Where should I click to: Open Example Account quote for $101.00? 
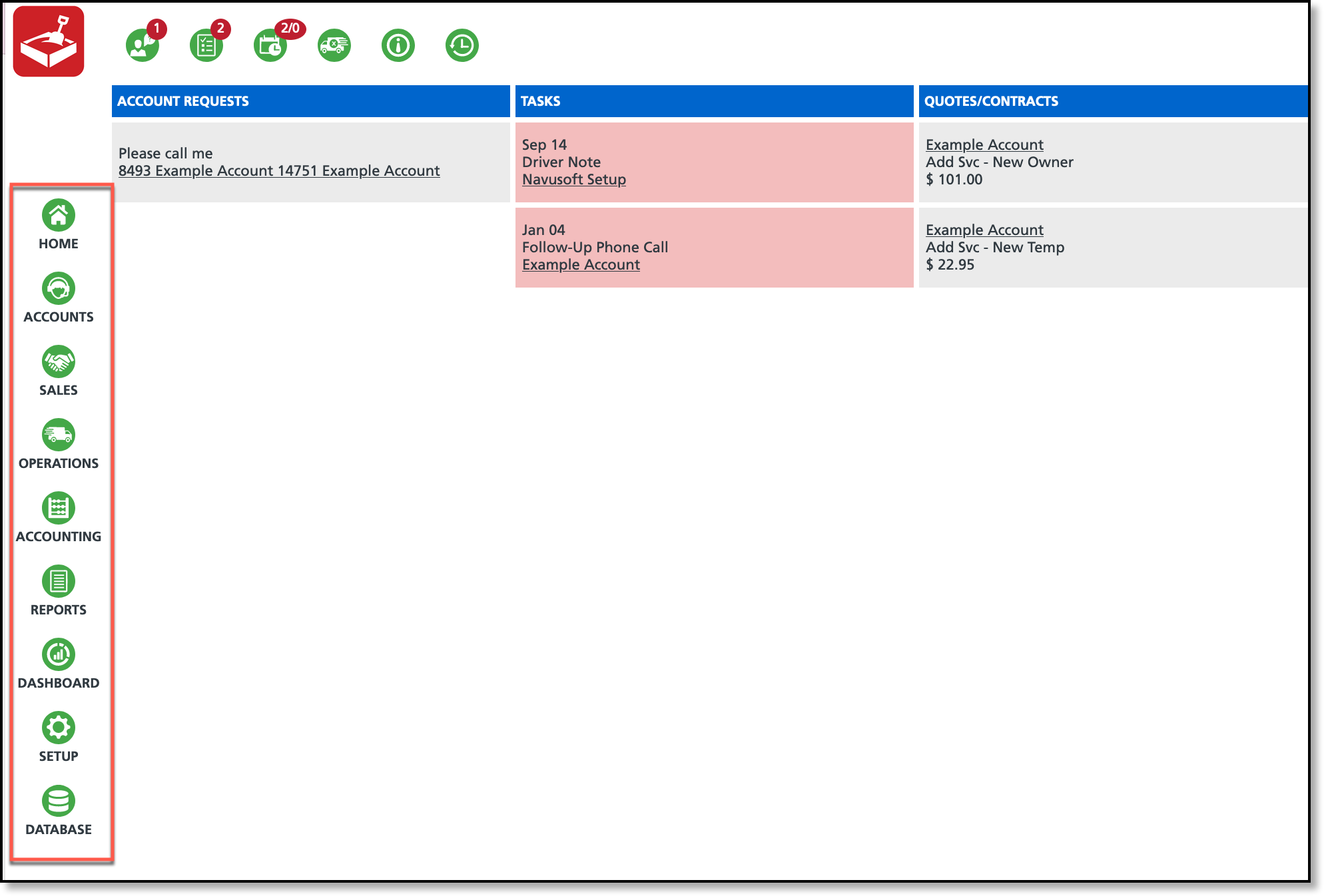pos(984,145)
